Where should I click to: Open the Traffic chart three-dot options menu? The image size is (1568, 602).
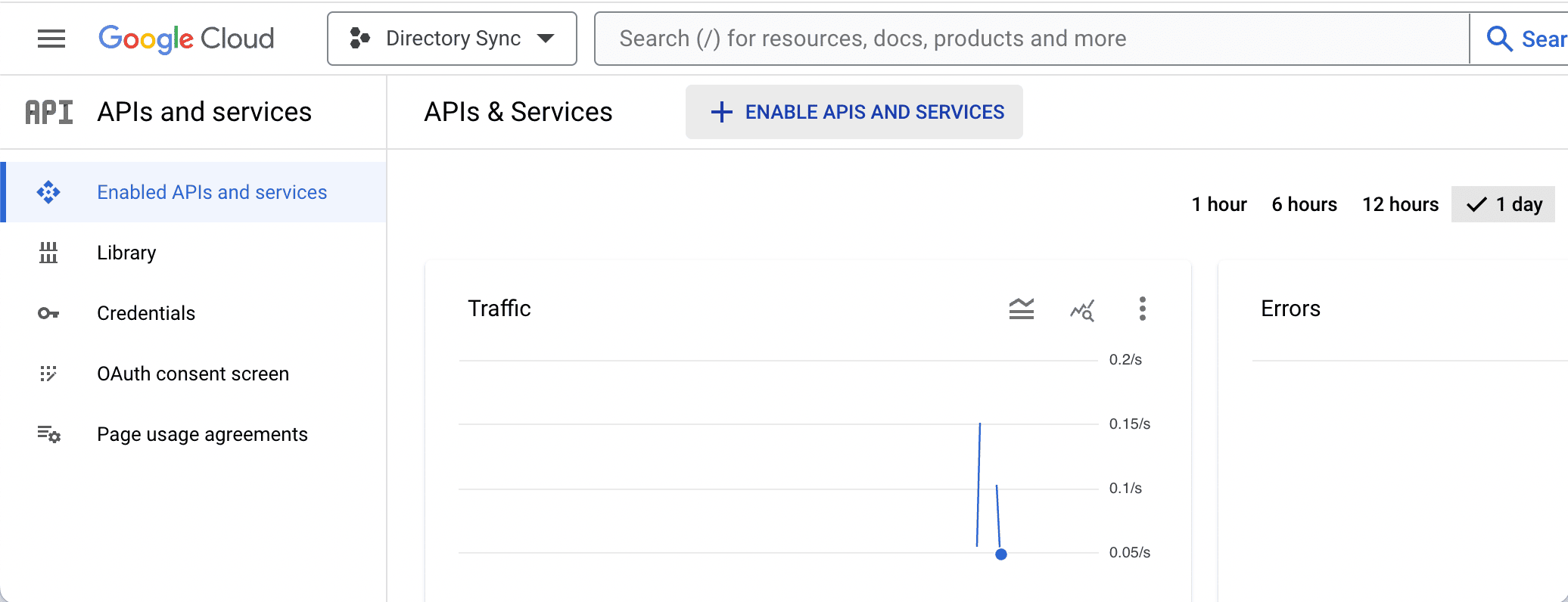click(1143, 309)
